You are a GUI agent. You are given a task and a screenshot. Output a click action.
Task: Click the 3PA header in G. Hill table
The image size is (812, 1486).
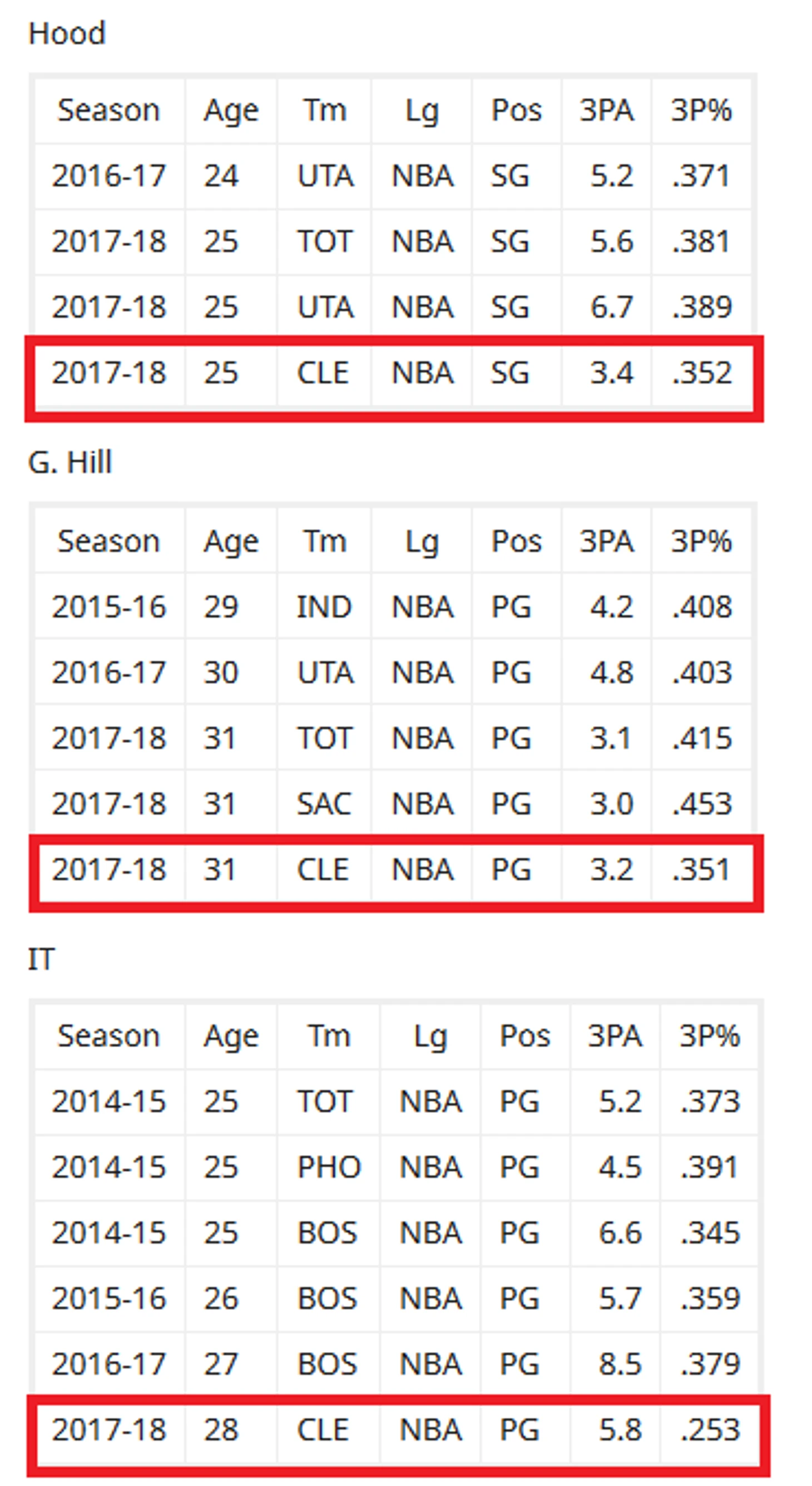(607, 541)
